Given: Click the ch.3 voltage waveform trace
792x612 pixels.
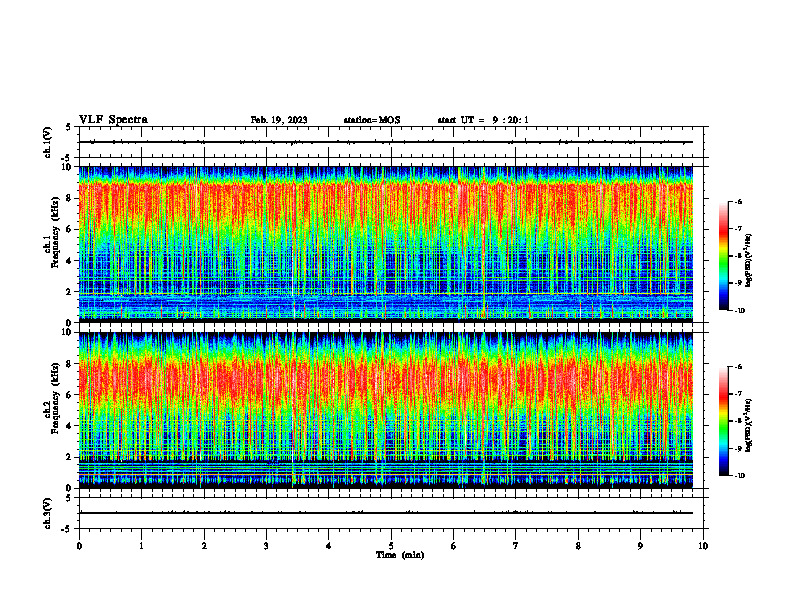Looking at the screenshot, I should tap(386, 513).
